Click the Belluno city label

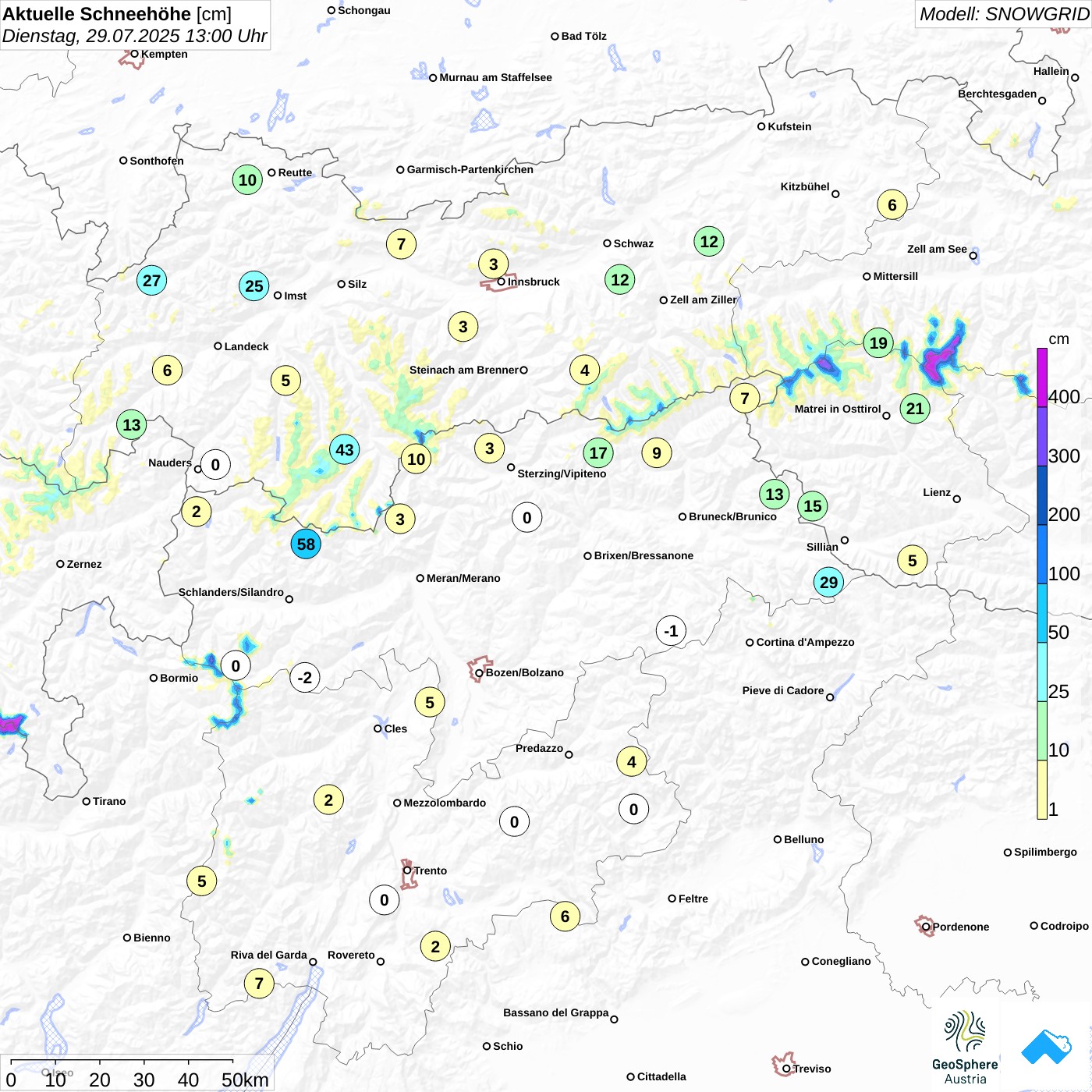(x=804, y=839)
